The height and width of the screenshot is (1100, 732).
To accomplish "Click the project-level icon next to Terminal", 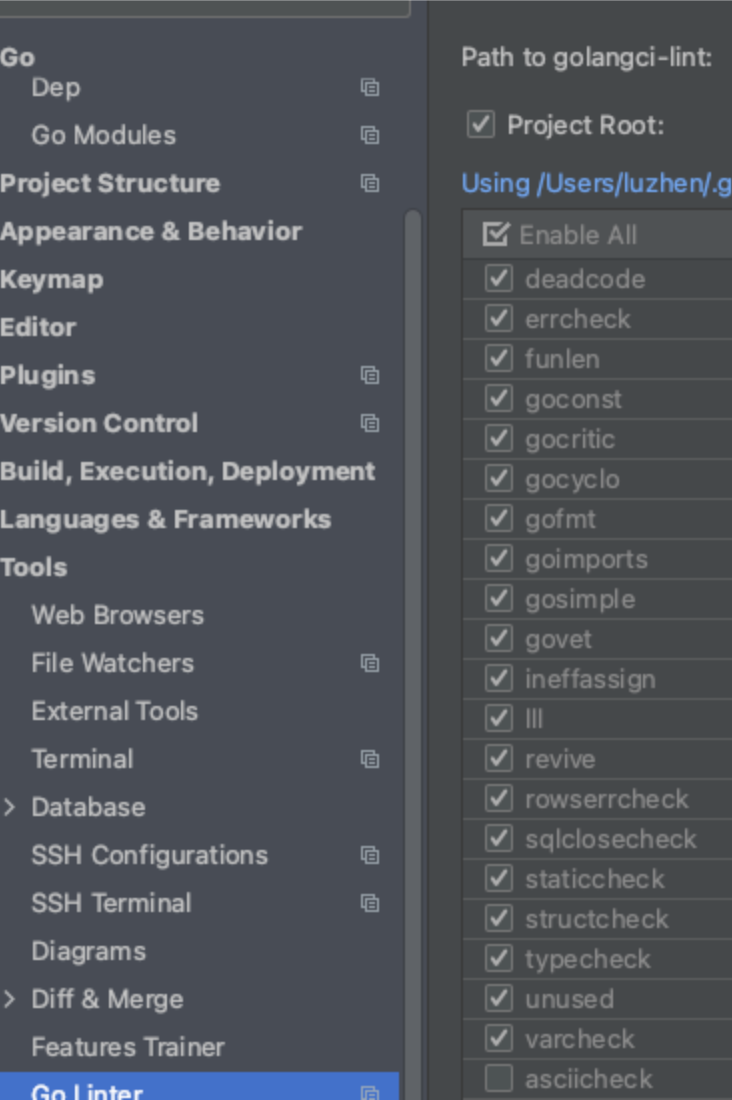I will 370,759.
